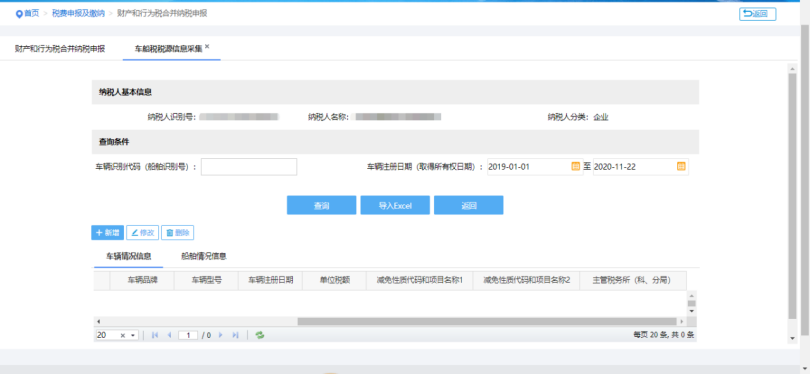Open calendar for registration start date
Viewport: 810px width, 375px height.
pyautogui.click(x=575, y=166)
